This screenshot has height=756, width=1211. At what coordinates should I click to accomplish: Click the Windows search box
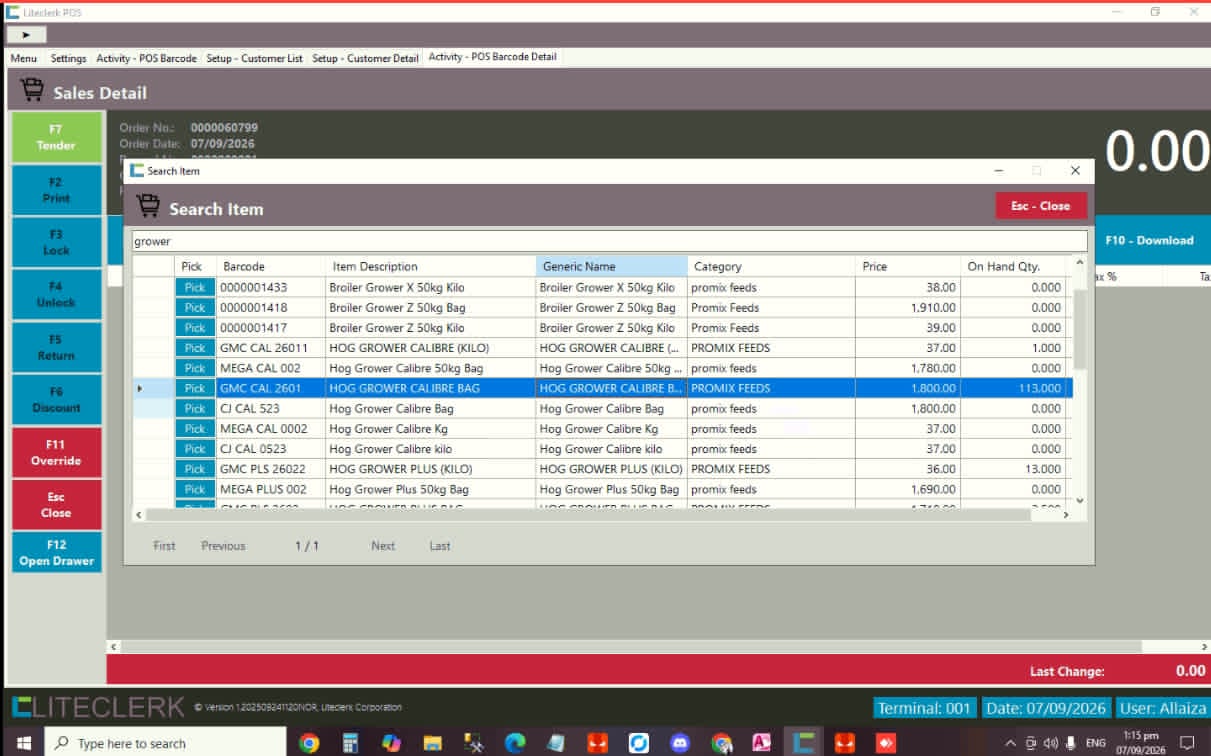(x=165, y=743)
